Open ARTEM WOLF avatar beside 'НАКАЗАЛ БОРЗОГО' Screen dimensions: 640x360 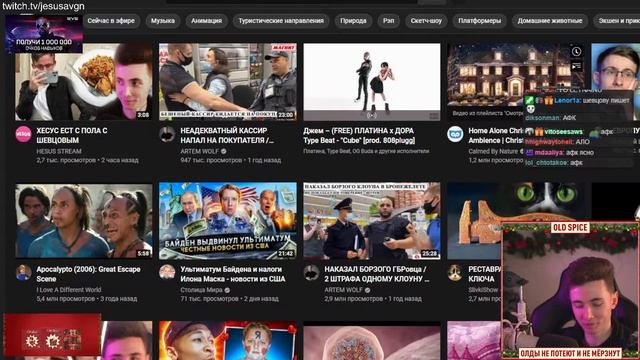(x=311, y=272)
